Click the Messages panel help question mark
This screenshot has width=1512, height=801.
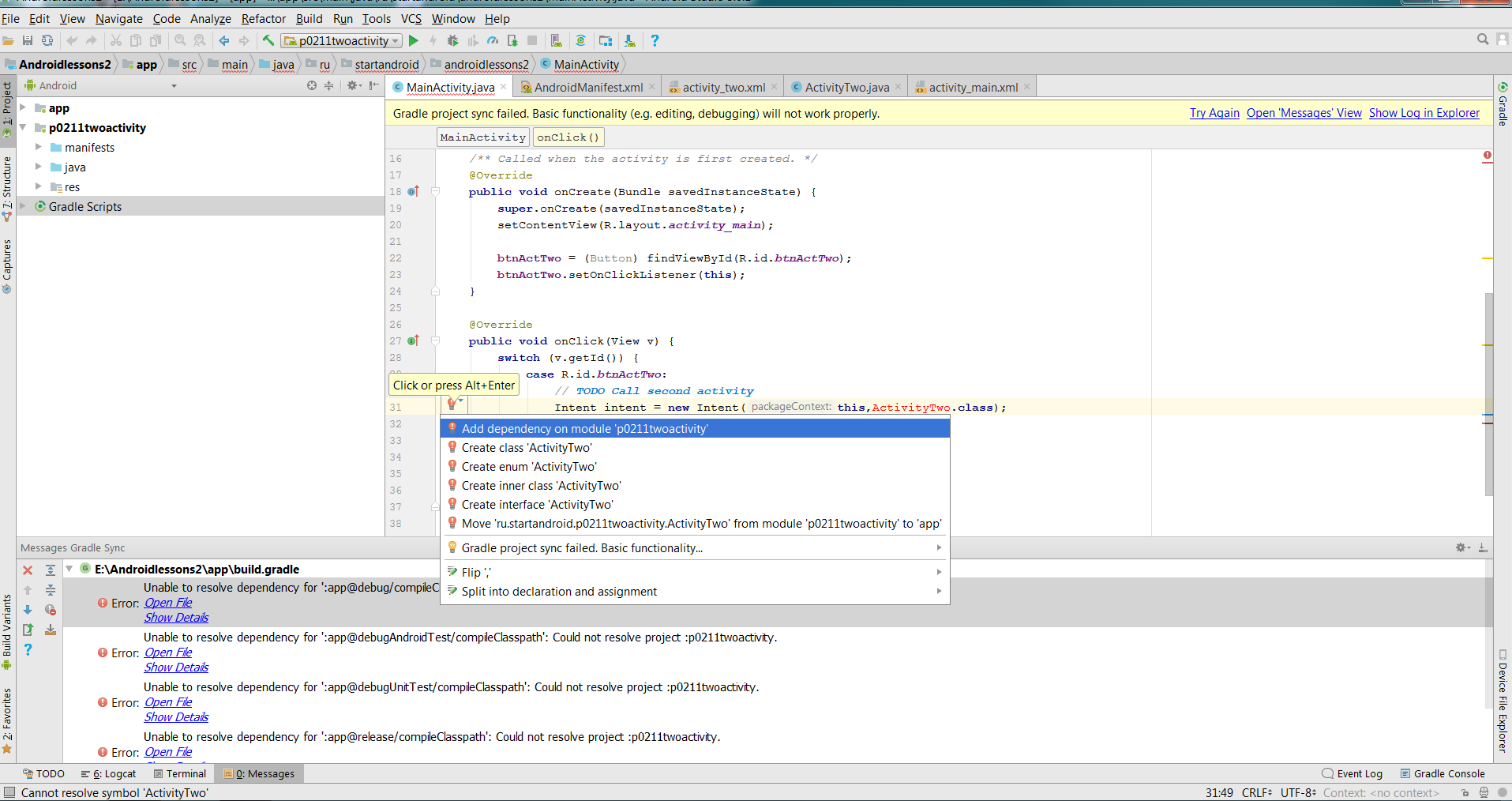coord(28,649)
